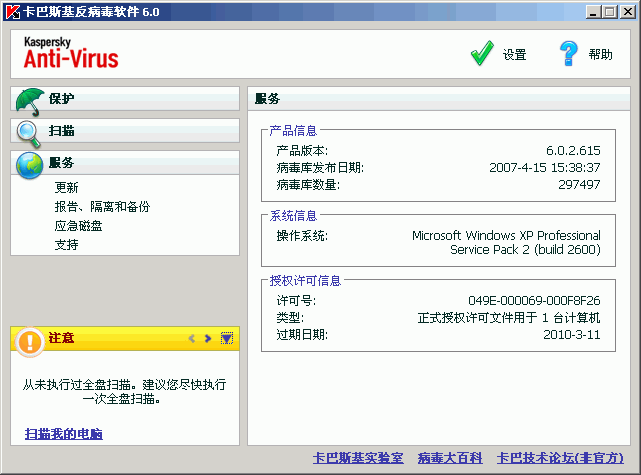Click virus database count 297497
The height and width of the screenshot is (475, 641).
(579, 185)
